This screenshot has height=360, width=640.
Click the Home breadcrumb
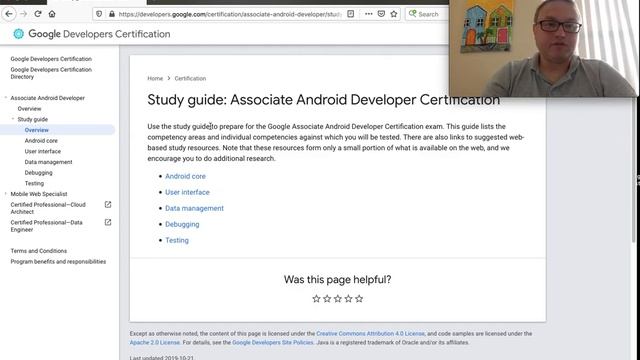coord(155,78)
